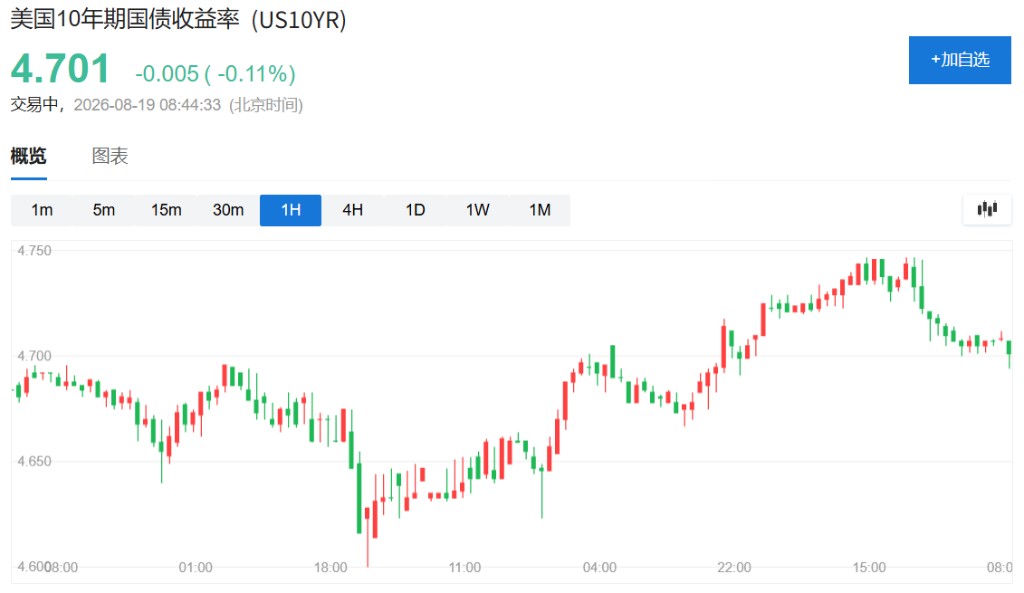Click the 22:00 time axis marker
Viewport: 1024px width, 593px height.
734,568
